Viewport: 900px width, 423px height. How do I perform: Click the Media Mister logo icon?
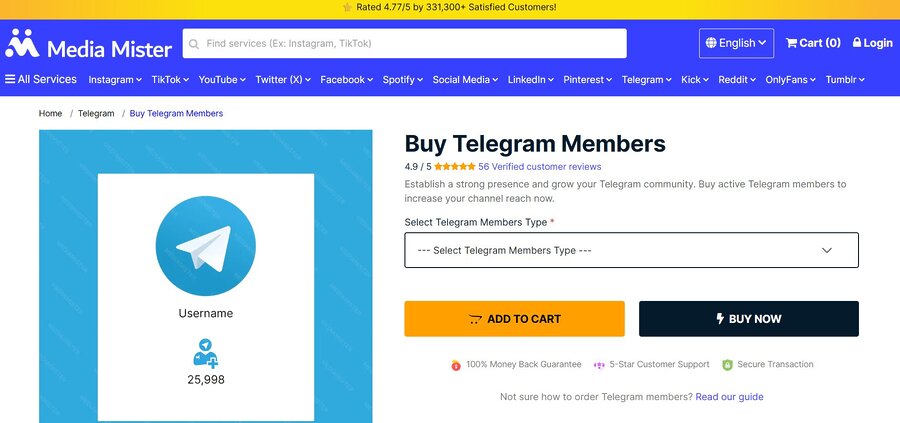21,43
